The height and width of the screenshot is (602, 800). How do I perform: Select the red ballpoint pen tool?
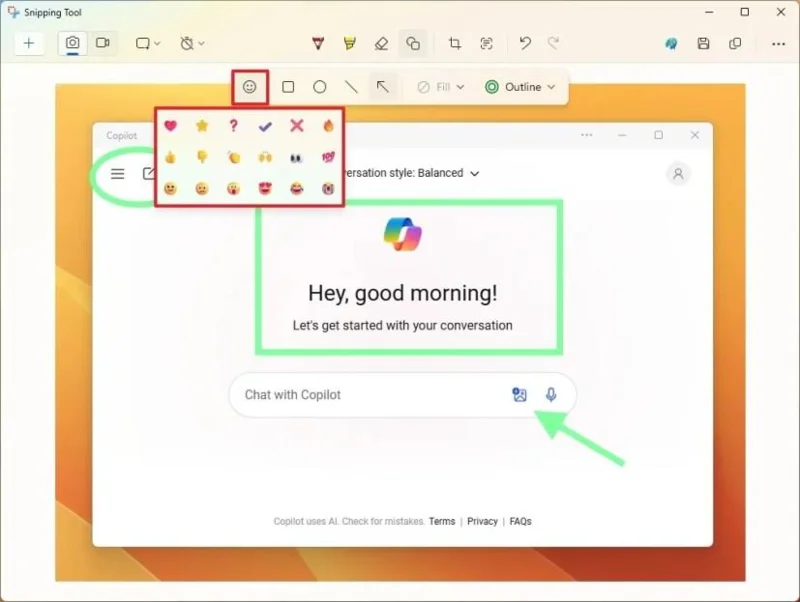coord(318,43)
